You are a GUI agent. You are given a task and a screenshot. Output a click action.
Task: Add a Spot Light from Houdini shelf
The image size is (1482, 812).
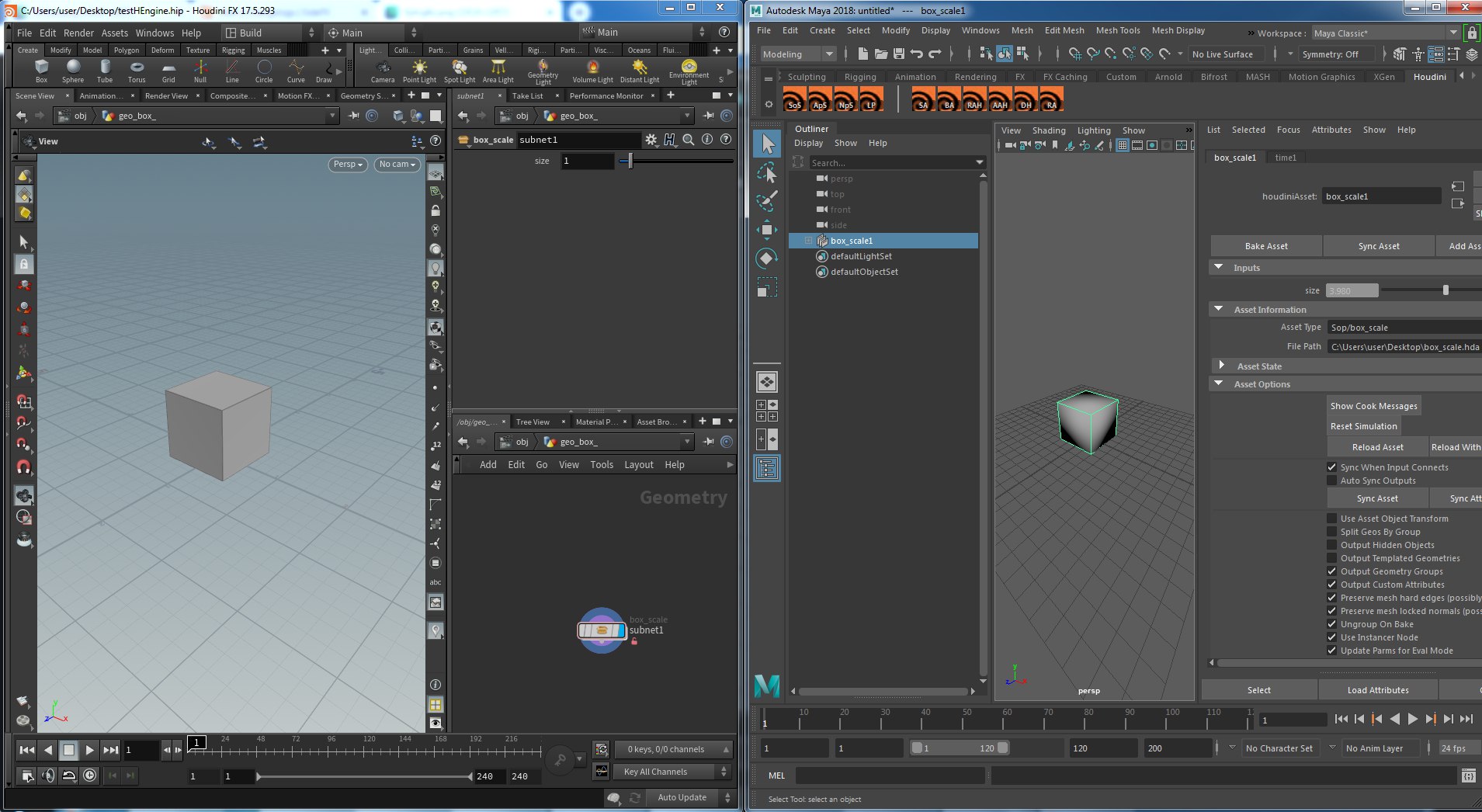pos(460,71)
